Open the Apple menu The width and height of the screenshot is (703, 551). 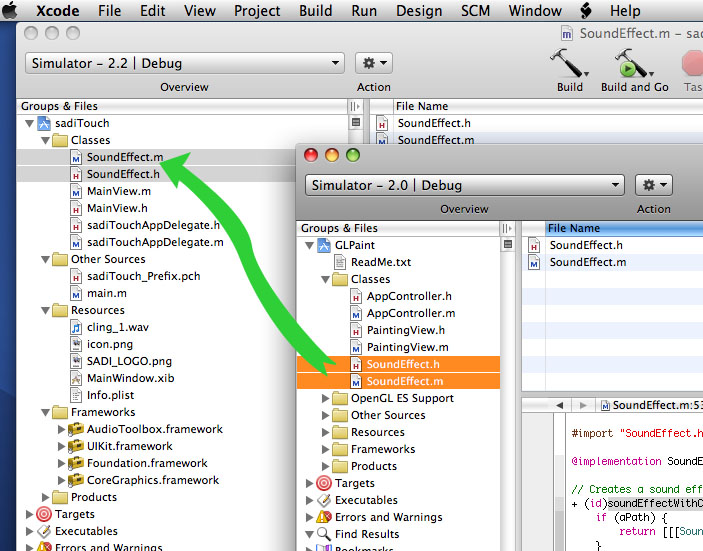pos(10,10)
